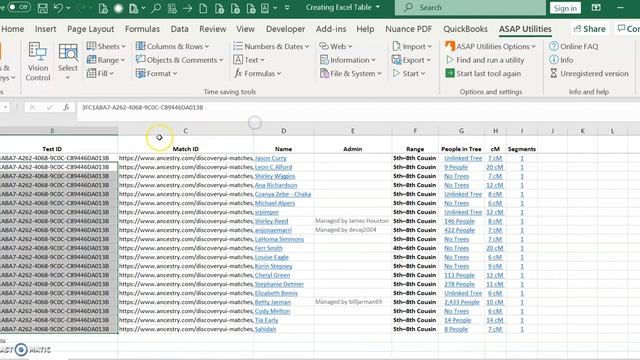This screenshot has height=360, width=640.
Task: Open the Columns & Rows menu
Action: tap(172, 47)
